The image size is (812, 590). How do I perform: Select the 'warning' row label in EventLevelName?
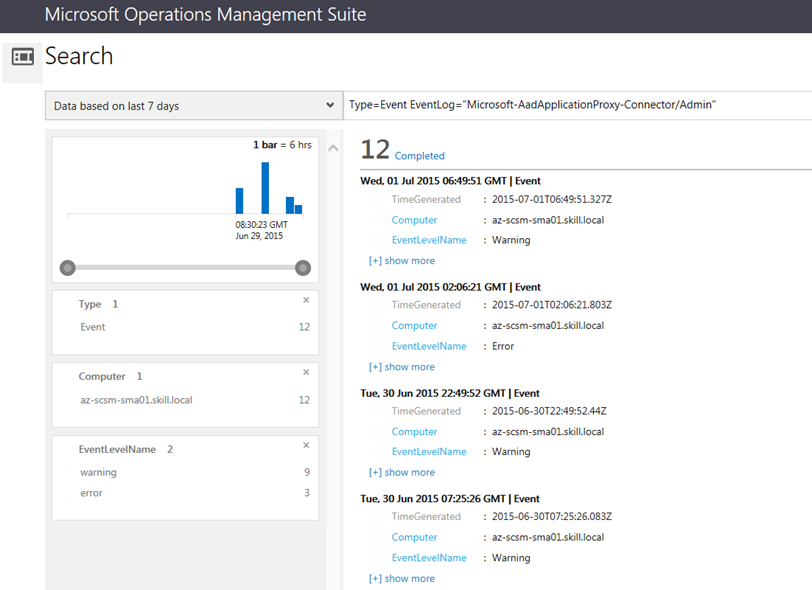(x=98, y=472)
